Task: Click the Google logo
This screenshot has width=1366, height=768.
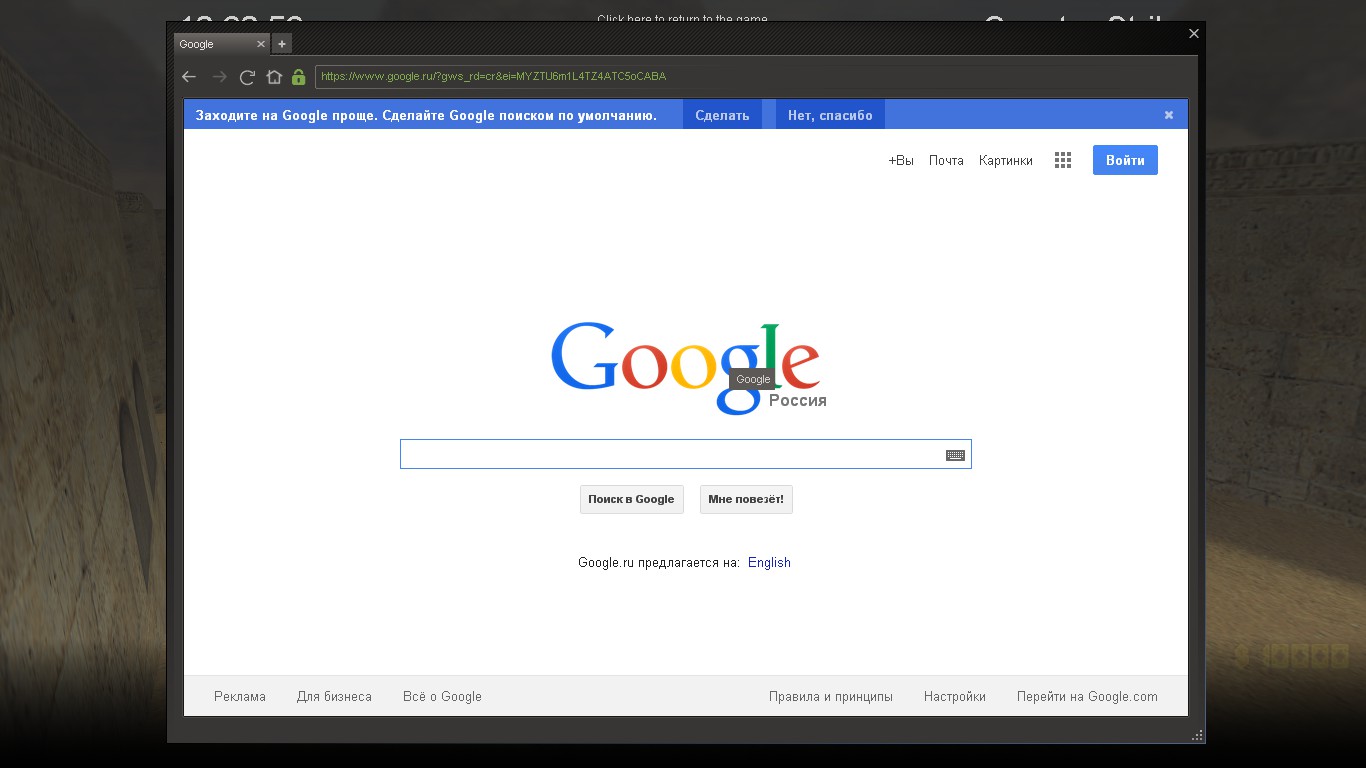Action: [x=687, y=367]
